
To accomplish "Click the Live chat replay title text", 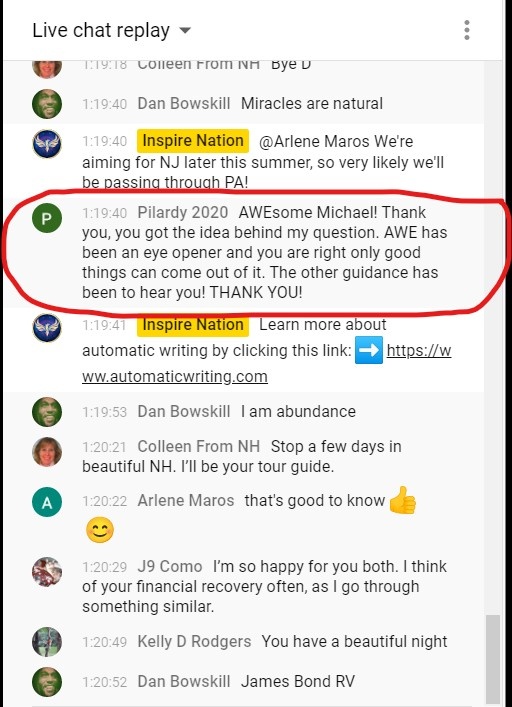I will (x=101, y=31).
